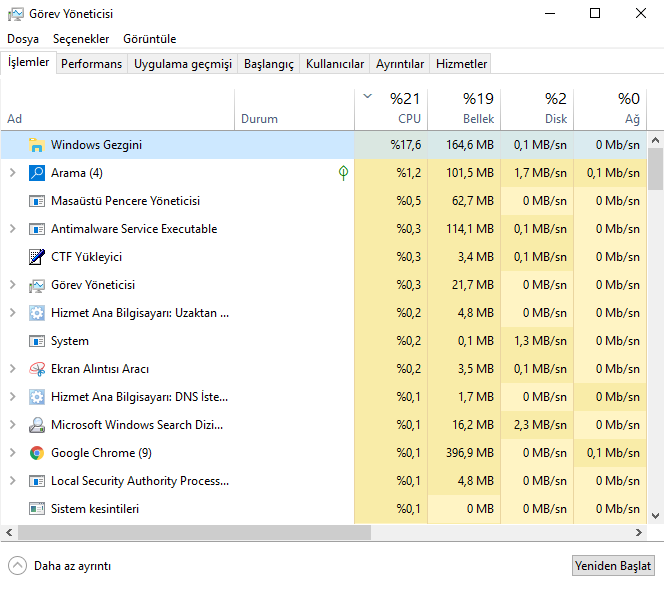
Task: Click the 62,7 MB memory value
Action: (x=473, y=201)
